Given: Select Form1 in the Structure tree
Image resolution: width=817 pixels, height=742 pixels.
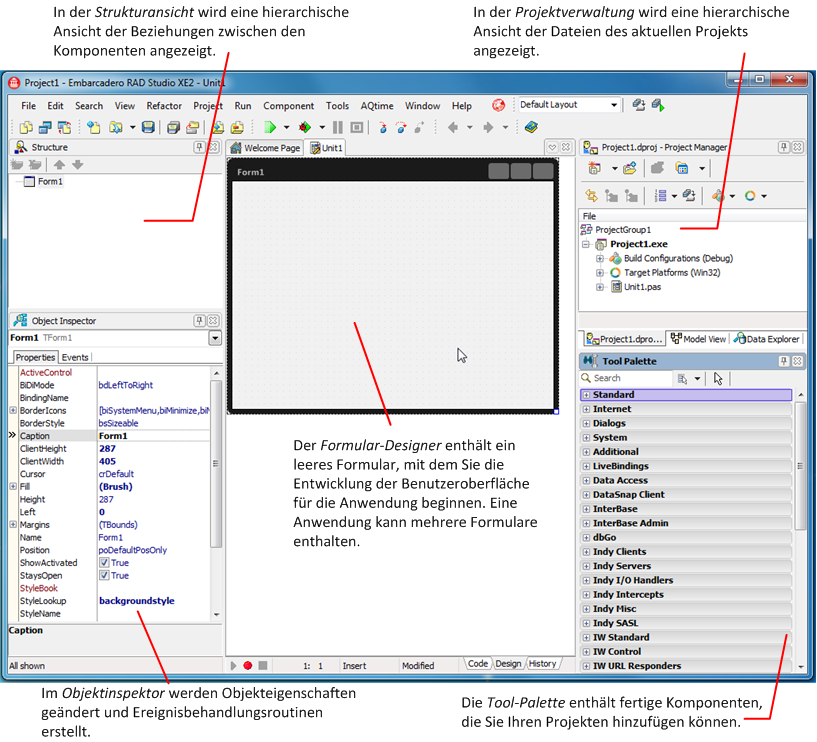Looking at the screenshot, I should 50,181.
